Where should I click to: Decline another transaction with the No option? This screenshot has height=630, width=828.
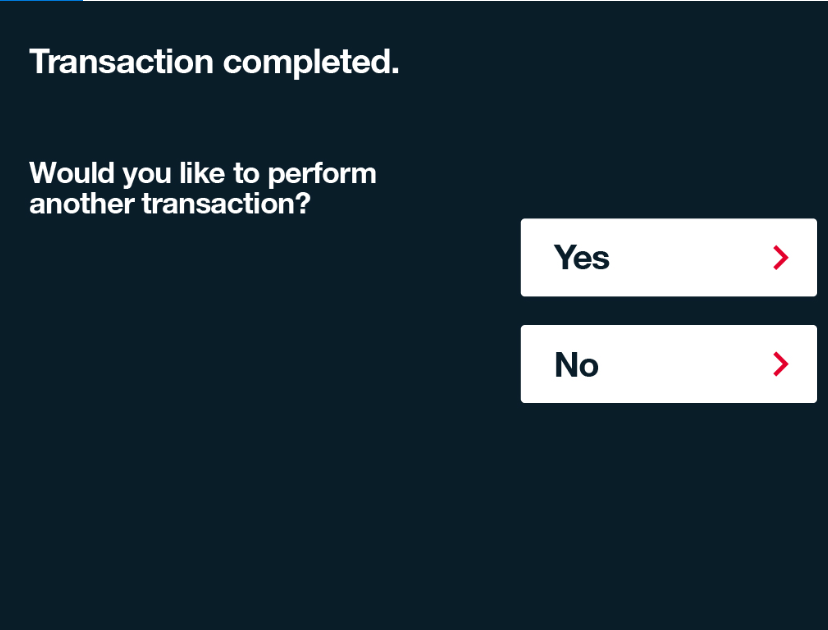[668, 364]
